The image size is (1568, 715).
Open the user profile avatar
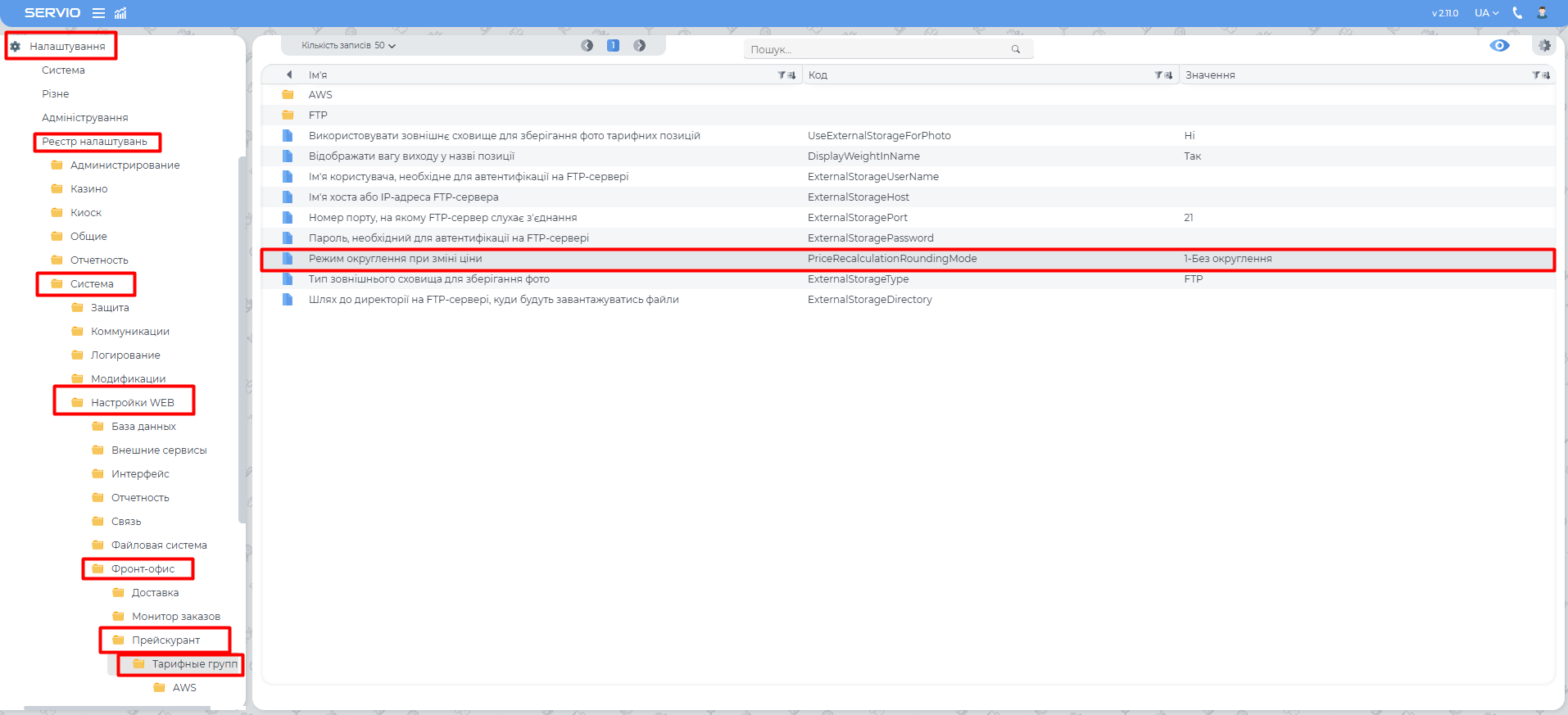click(x=1542, y=13)
